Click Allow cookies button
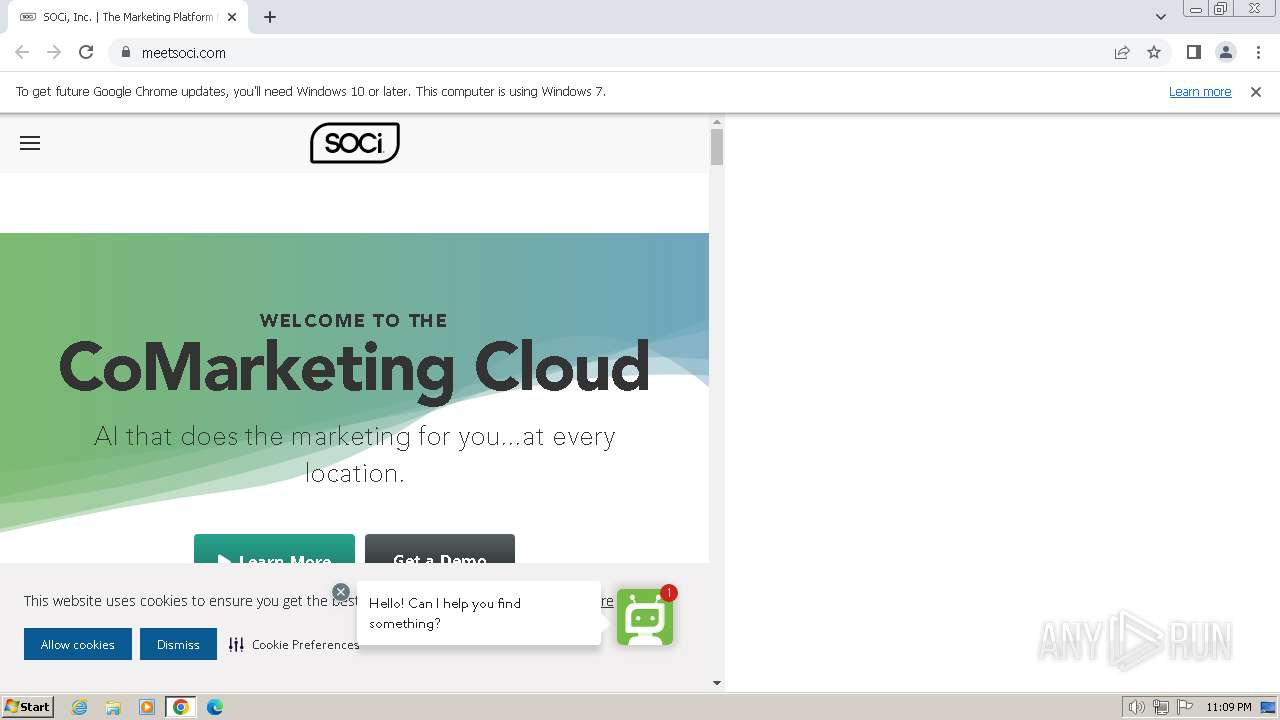Image resolution: width=1280 pixels, height=720 pixels. (78, 644)
